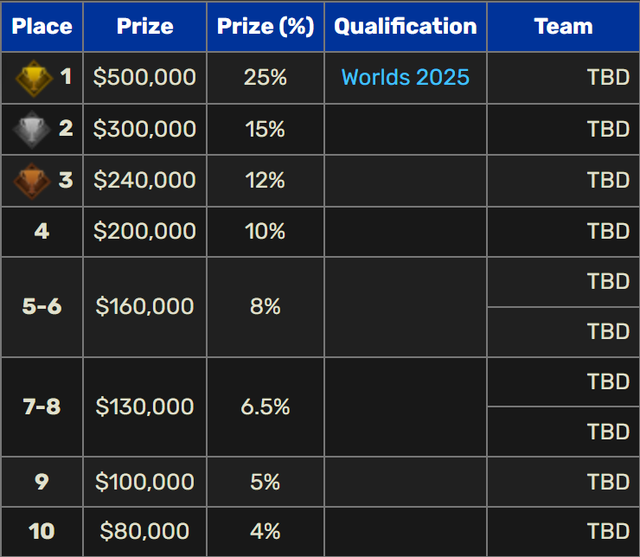This screenshot has width=640, height=557.
Task: Click the Qualification column header
Action: [x=405, y=27]
